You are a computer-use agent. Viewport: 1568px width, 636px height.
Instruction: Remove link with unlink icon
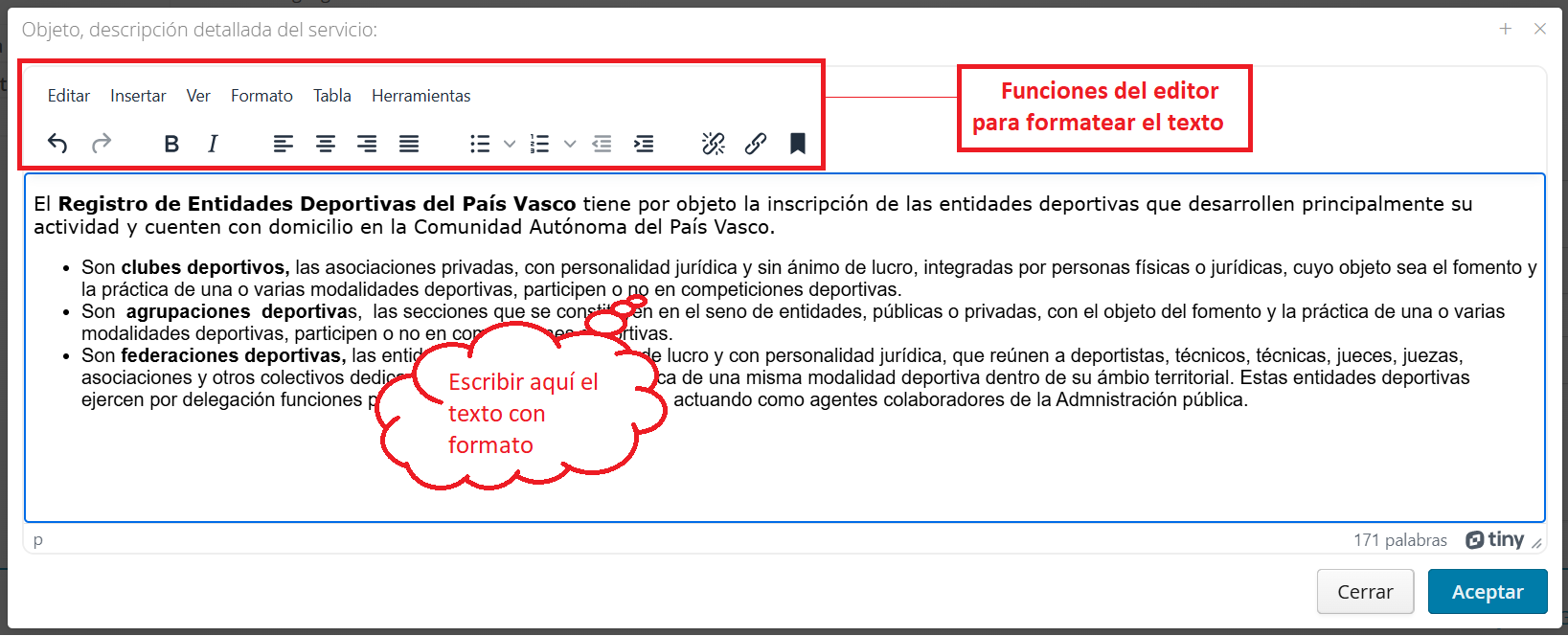(x=714, y=144)
